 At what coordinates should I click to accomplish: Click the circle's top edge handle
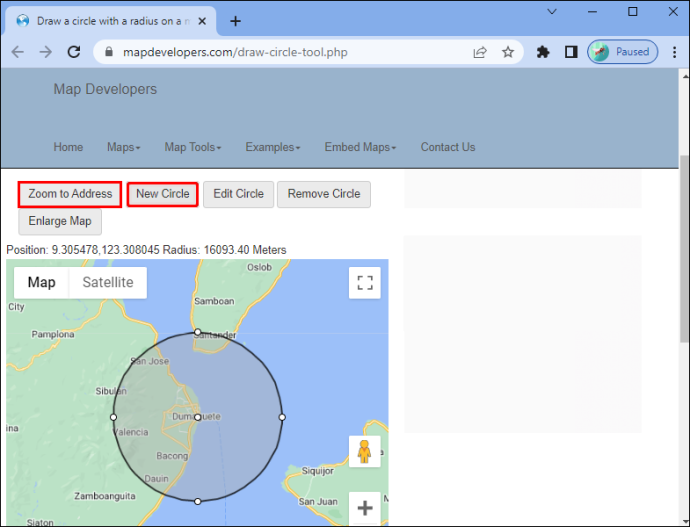coord(198,332)
